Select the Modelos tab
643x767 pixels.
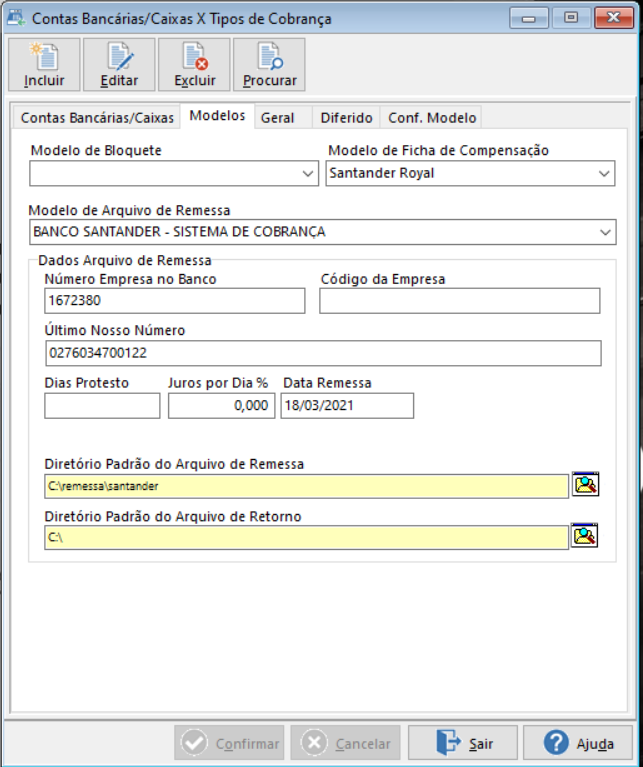(x=217, y=116)
